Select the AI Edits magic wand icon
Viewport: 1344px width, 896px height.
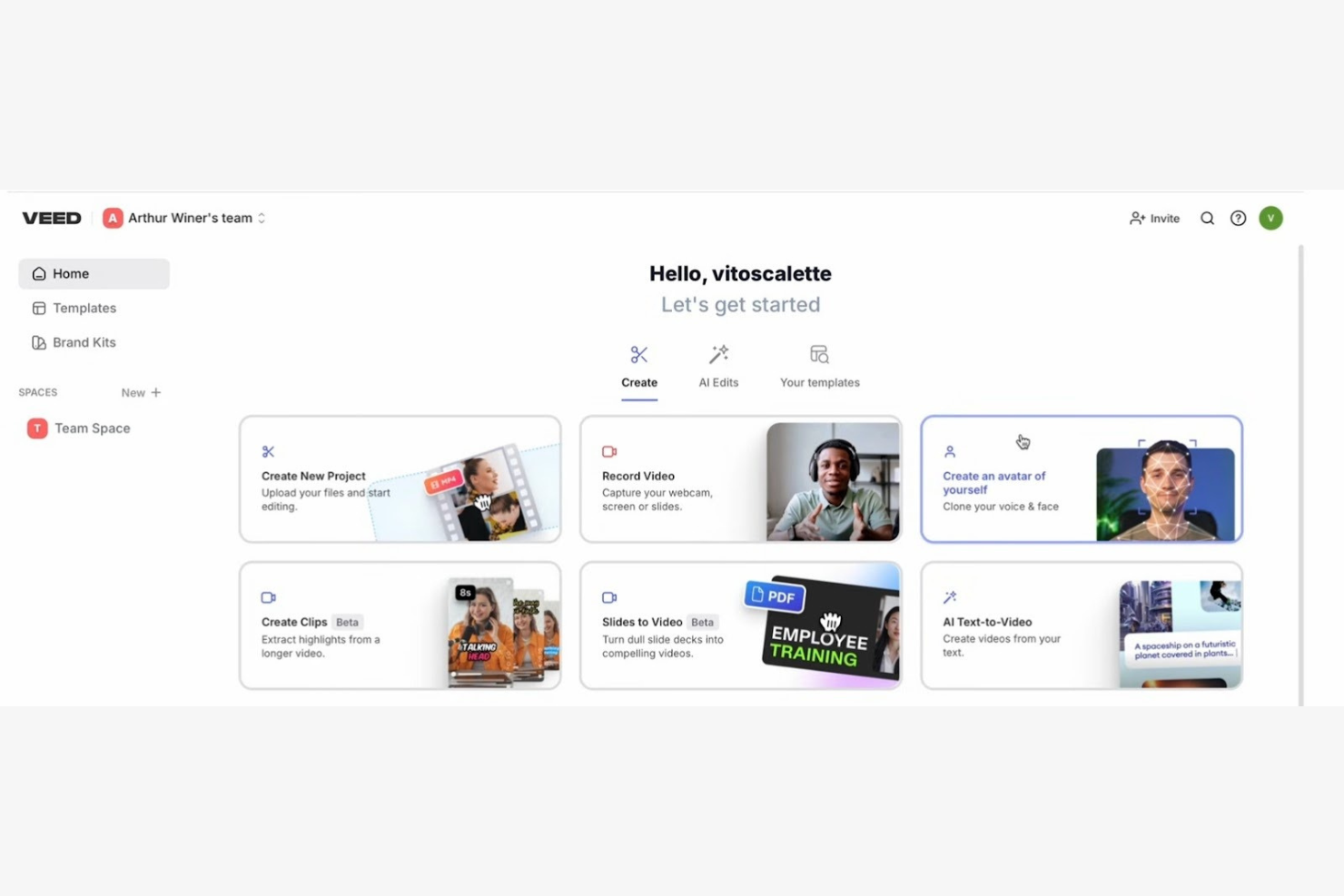click(x=718, y=354)
